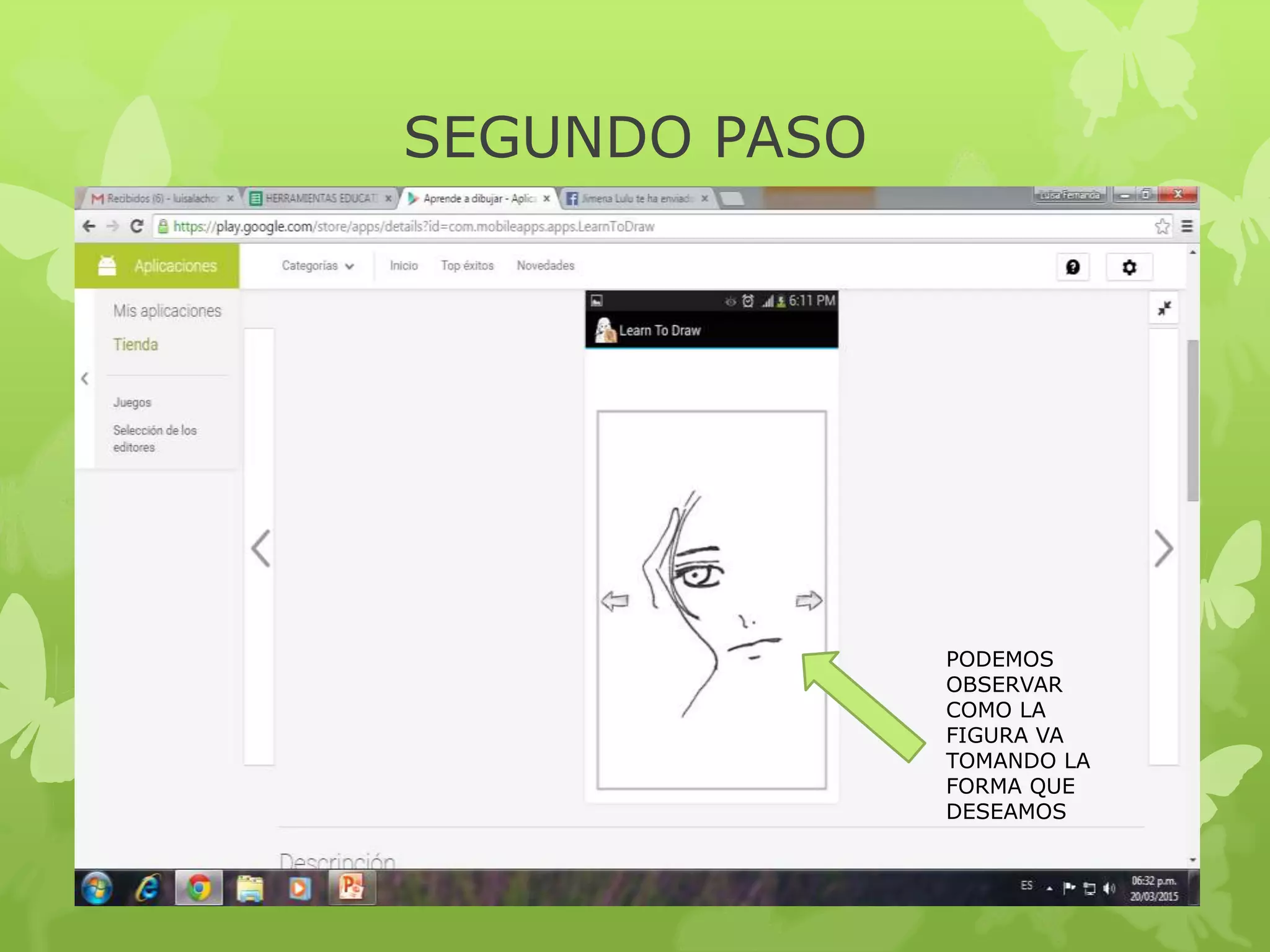Open the media player taskbar icon
Viewport: 1270px width, 952px height.
click(x=300, y=888)
